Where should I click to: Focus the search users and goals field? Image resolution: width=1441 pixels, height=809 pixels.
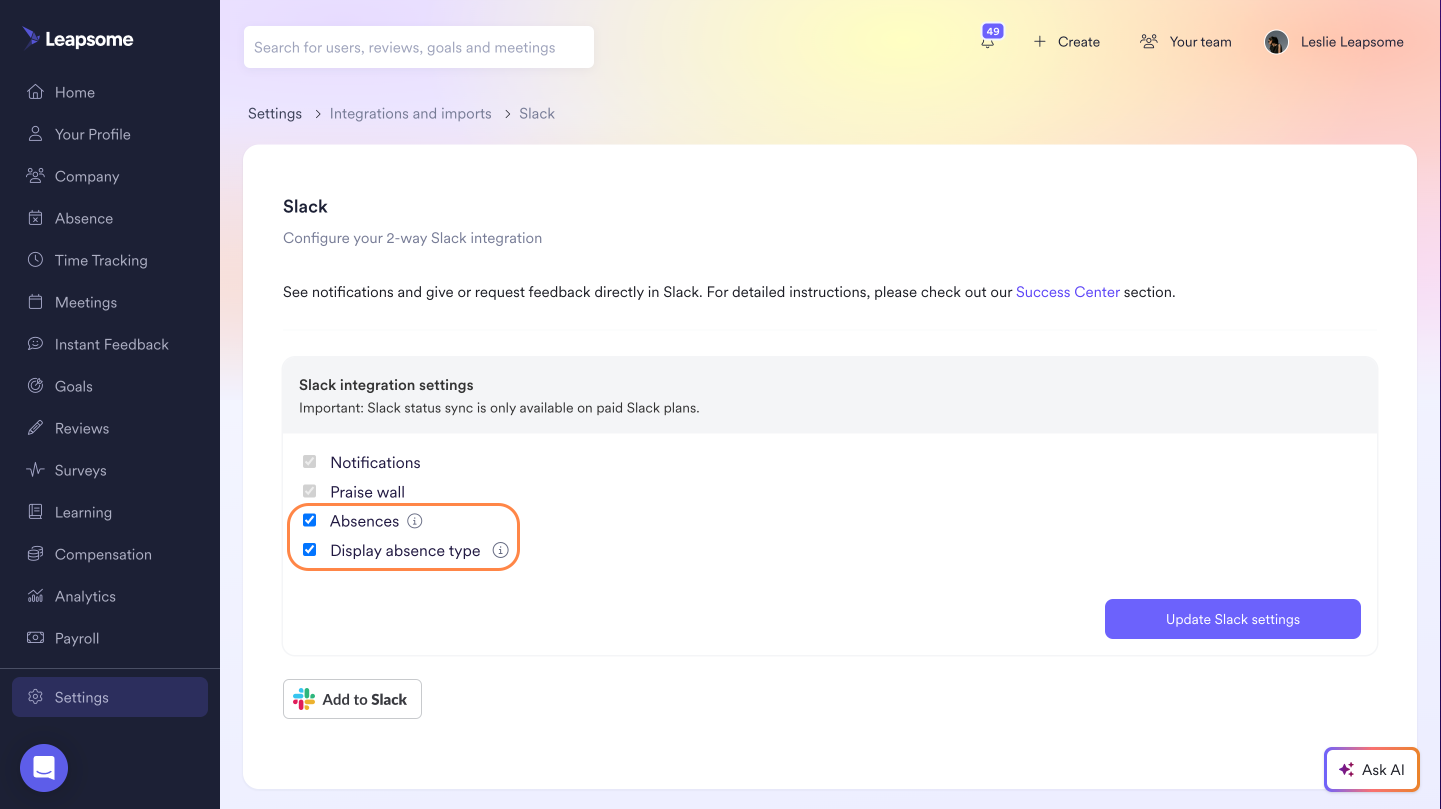click(419, 47)
